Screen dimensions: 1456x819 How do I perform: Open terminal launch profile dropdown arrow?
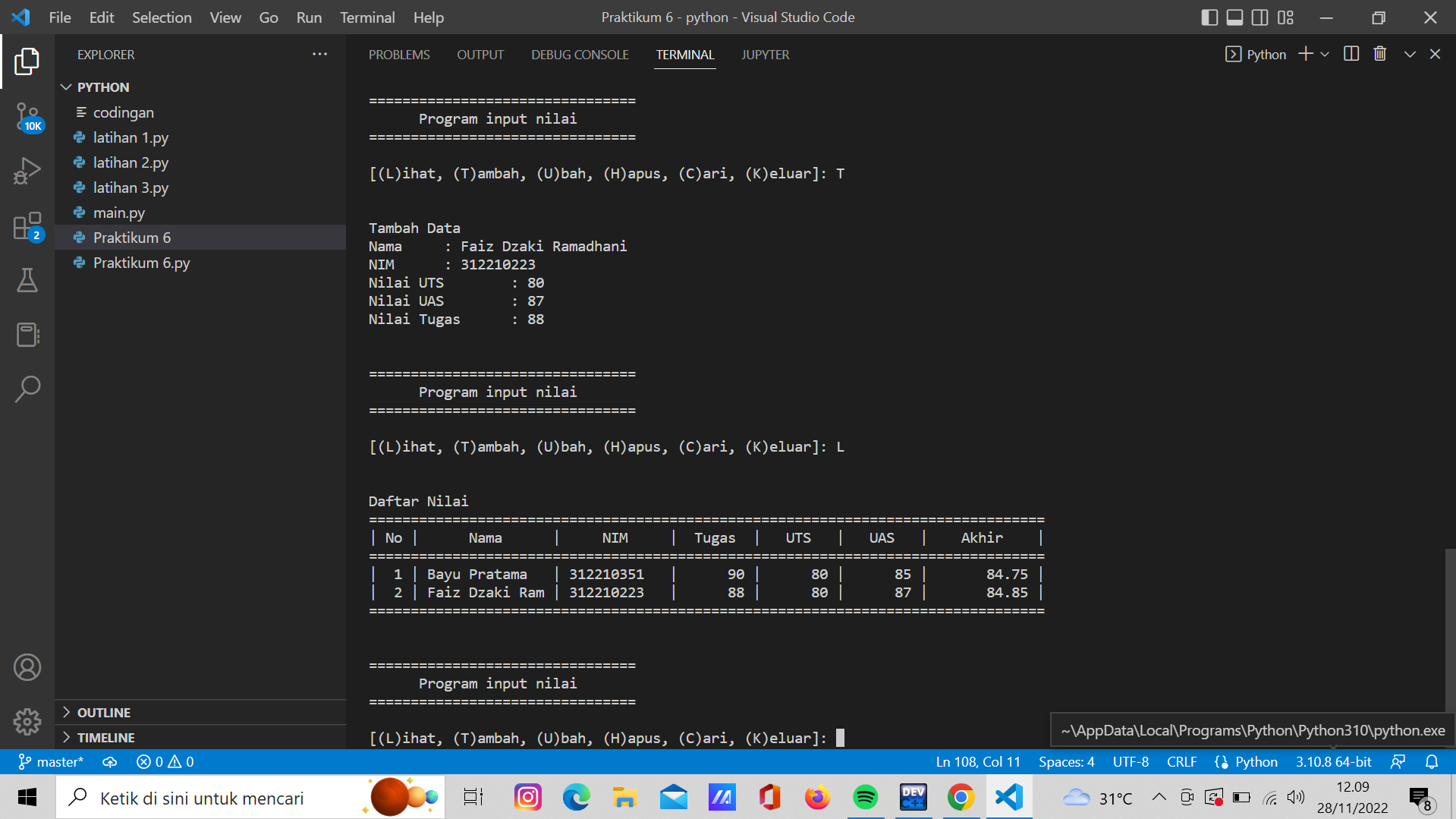[x=1324, y=53]
